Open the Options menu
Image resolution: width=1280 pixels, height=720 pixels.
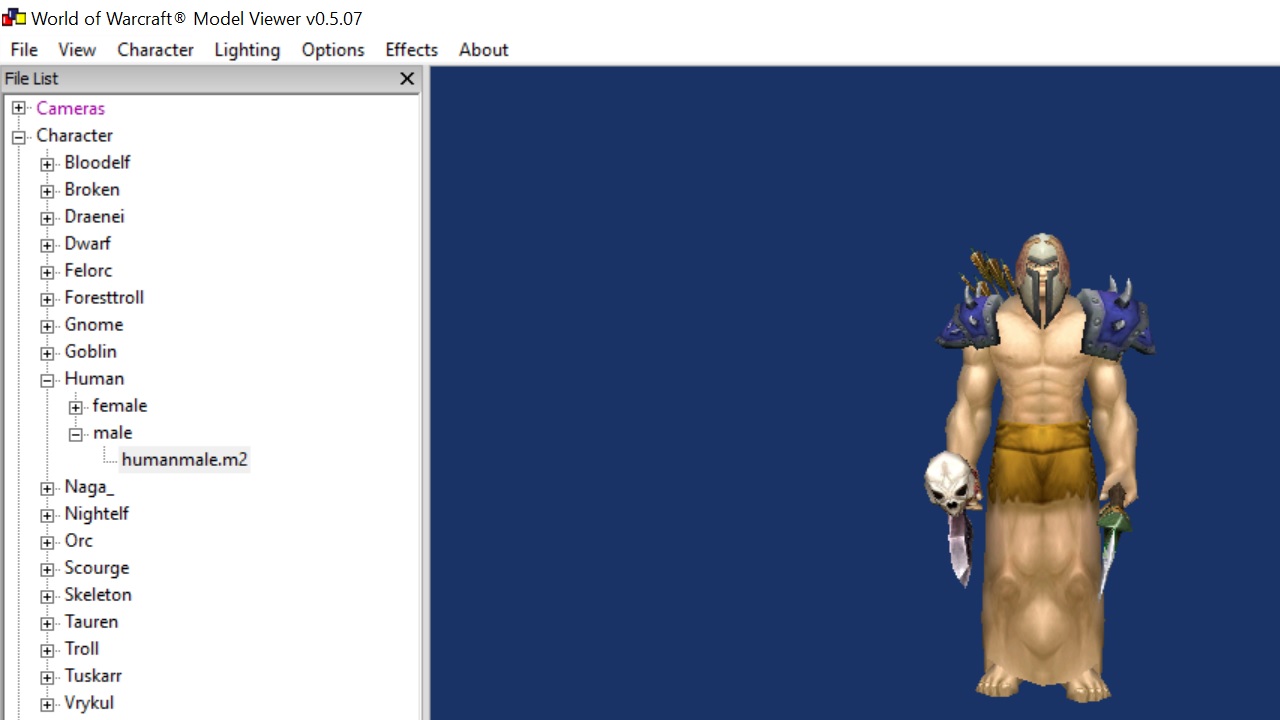pos(333,49)
